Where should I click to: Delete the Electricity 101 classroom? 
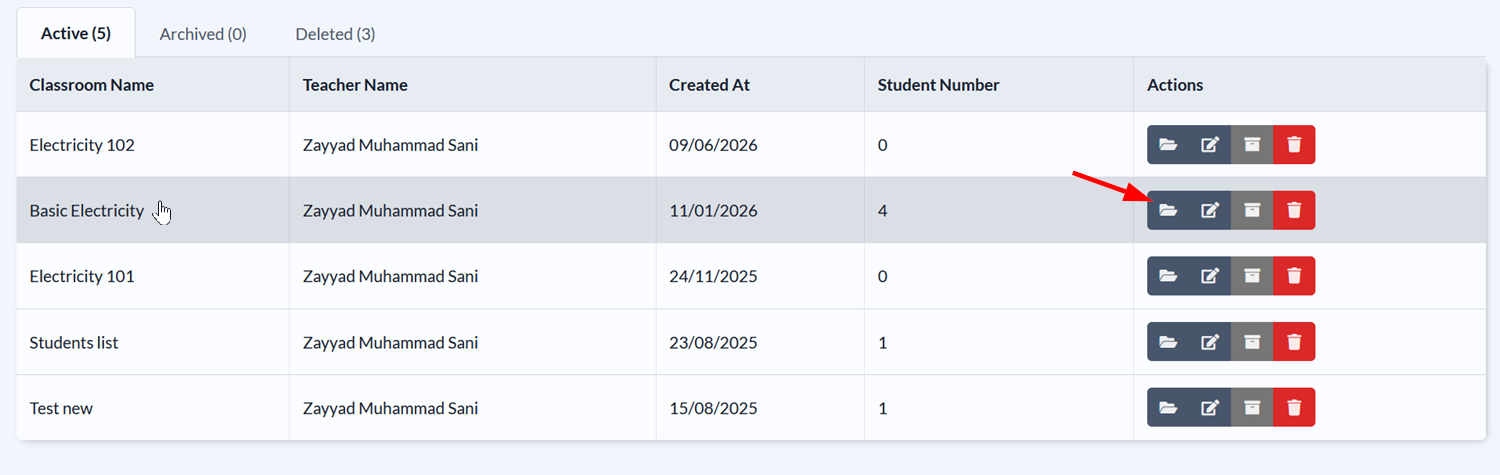coord(1294,276)
